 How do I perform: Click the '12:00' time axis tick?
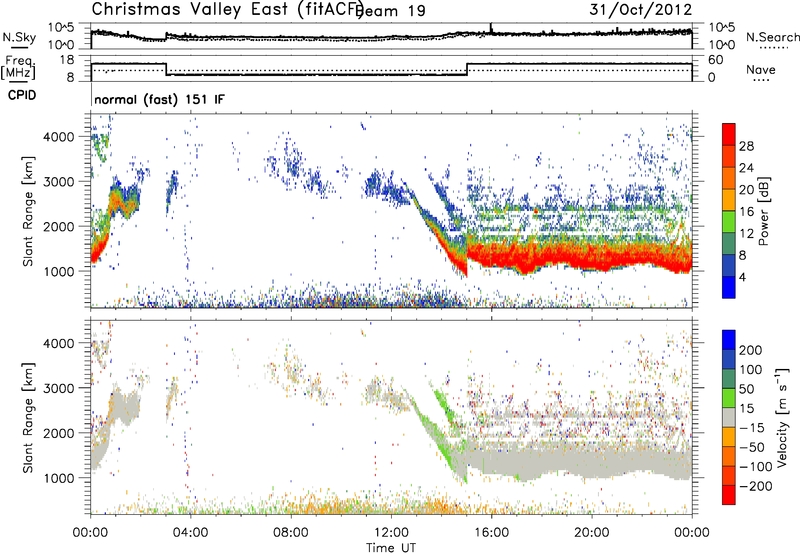(x=391, y=533)
